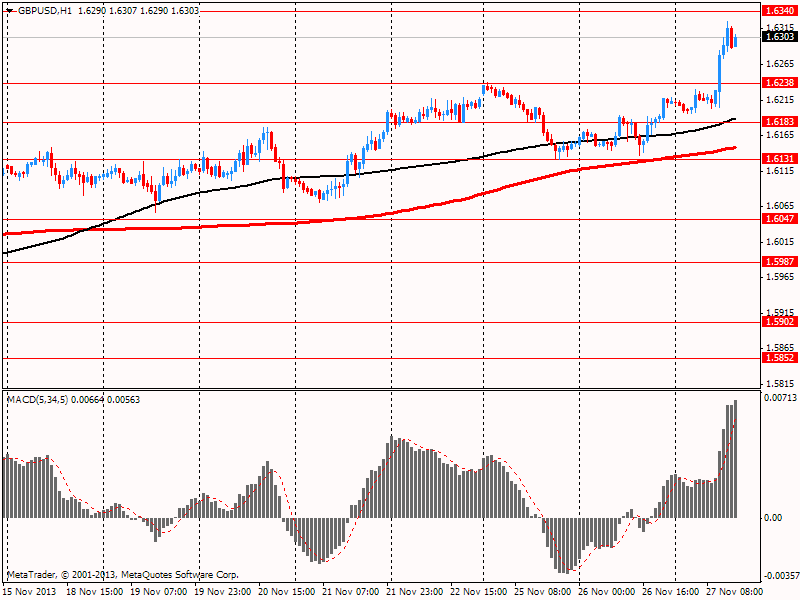This screenshot has height=600, width=800.
Task: Click the 1.6165 price axis value
Action: coord(780,135)
